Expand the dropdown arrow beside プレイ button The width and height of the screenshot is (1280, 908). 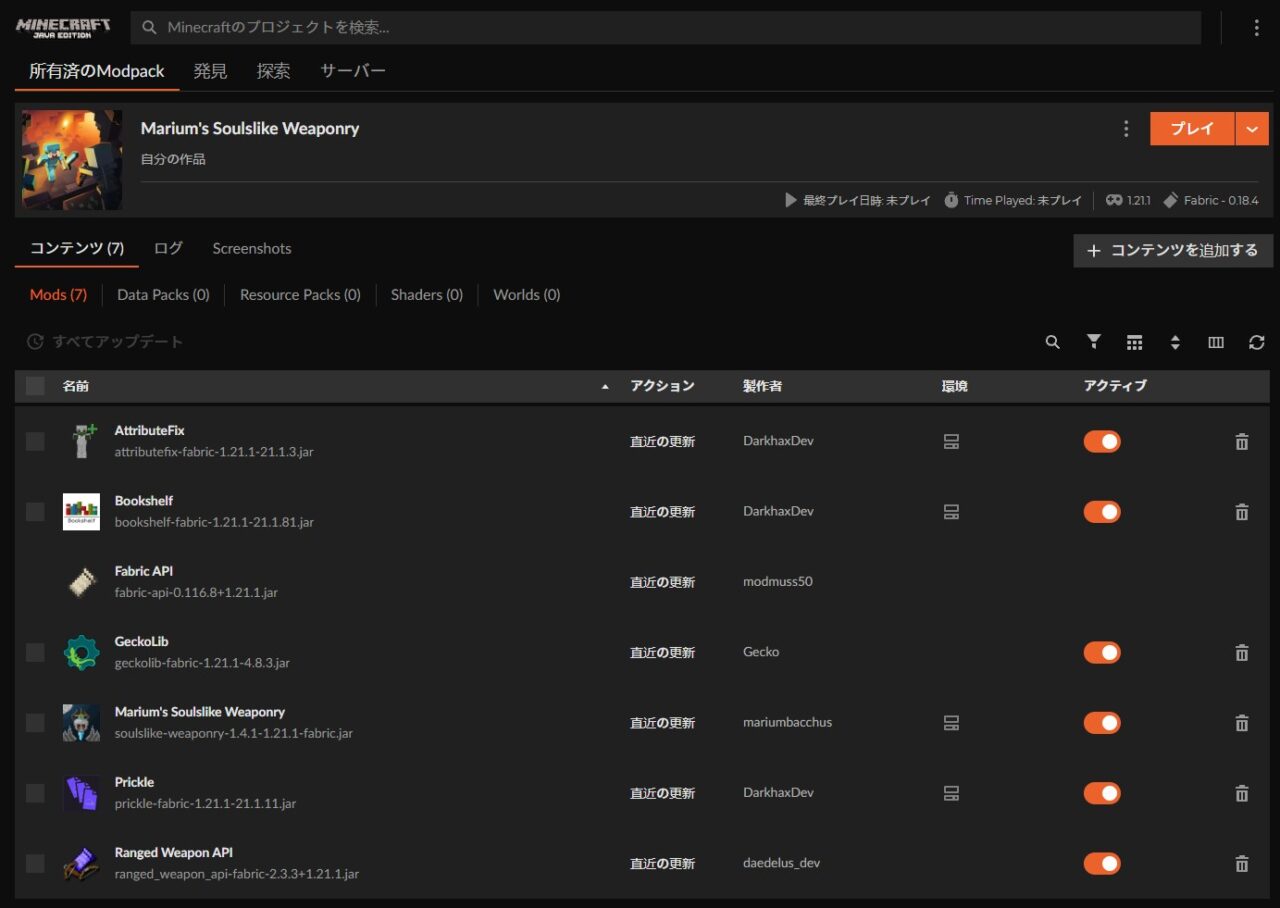(x=1252, y=129)
